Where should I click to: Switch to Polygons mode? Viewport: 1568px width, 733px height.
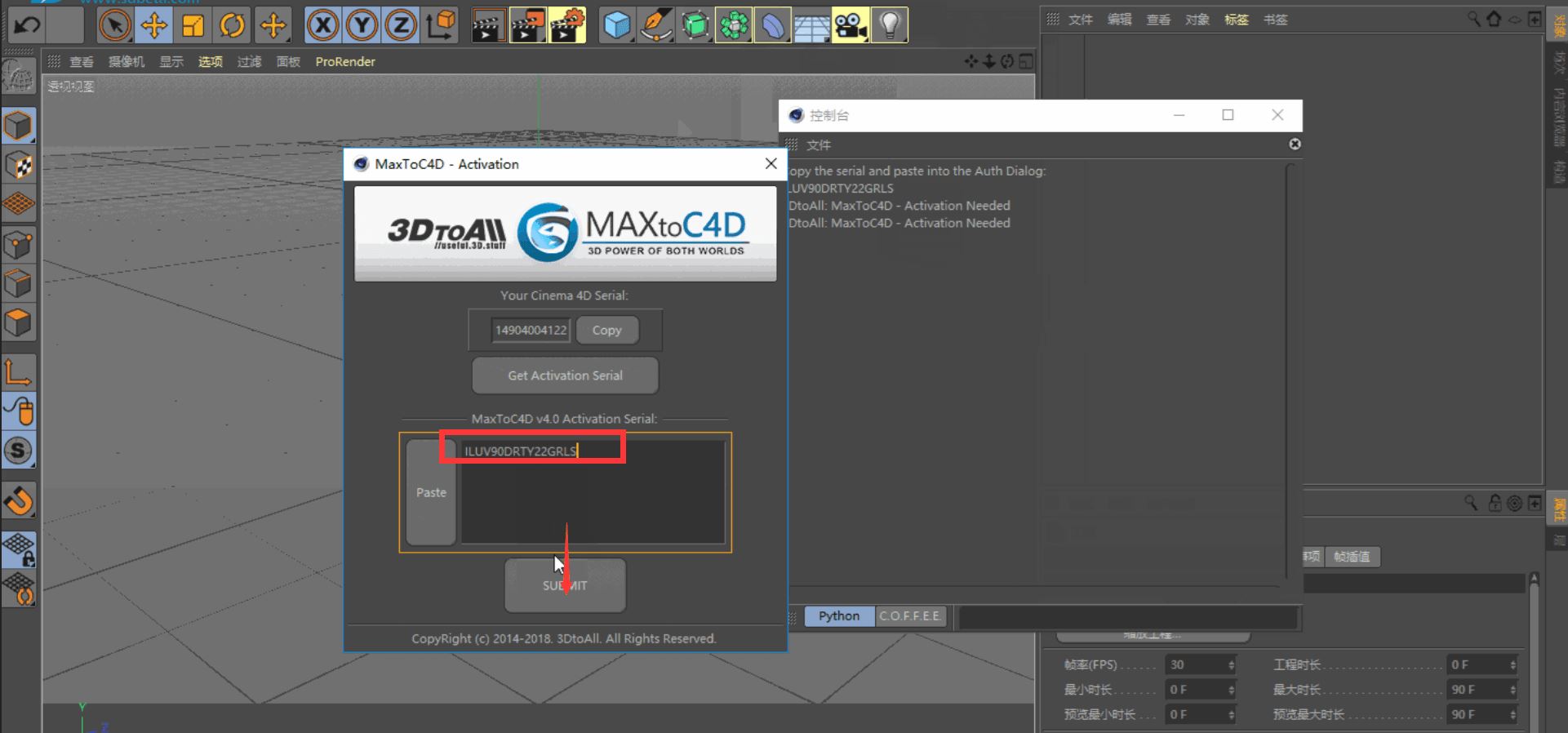(x=19, y=323)
